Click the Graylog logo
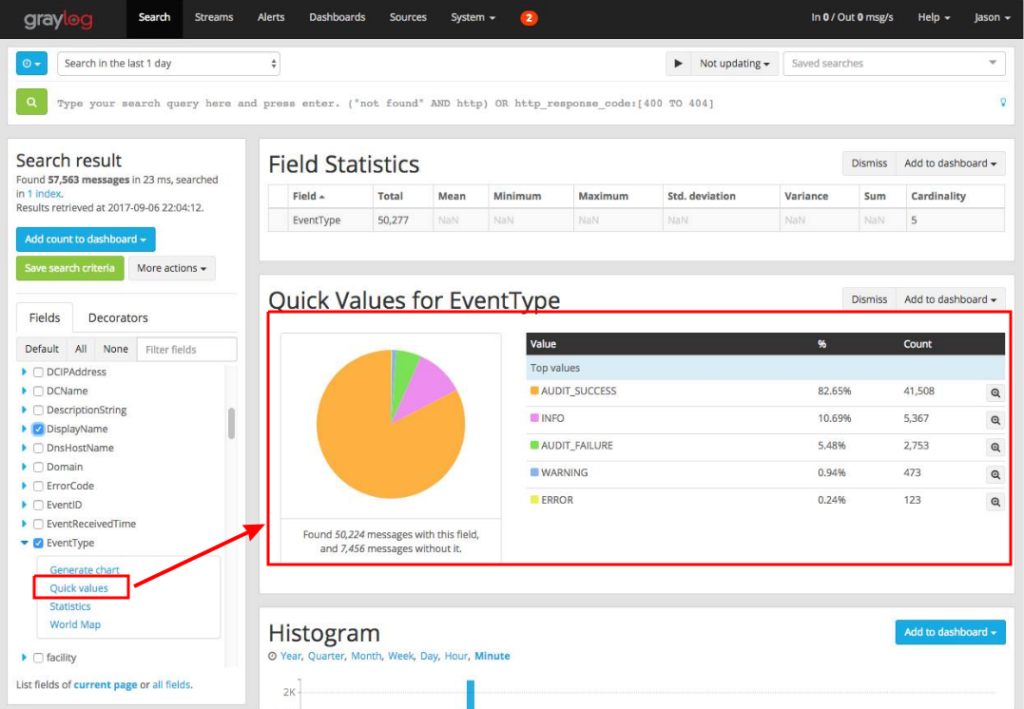 58,19
